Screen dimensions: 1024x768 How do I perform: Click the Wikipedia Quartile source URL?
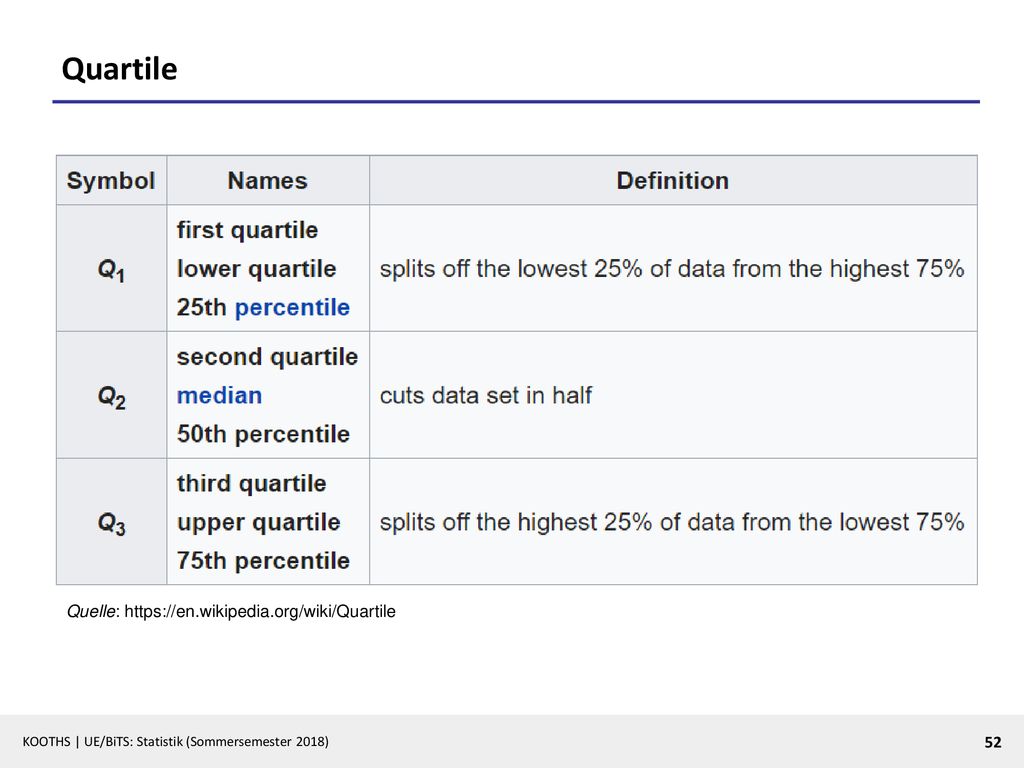pos(260,612)
